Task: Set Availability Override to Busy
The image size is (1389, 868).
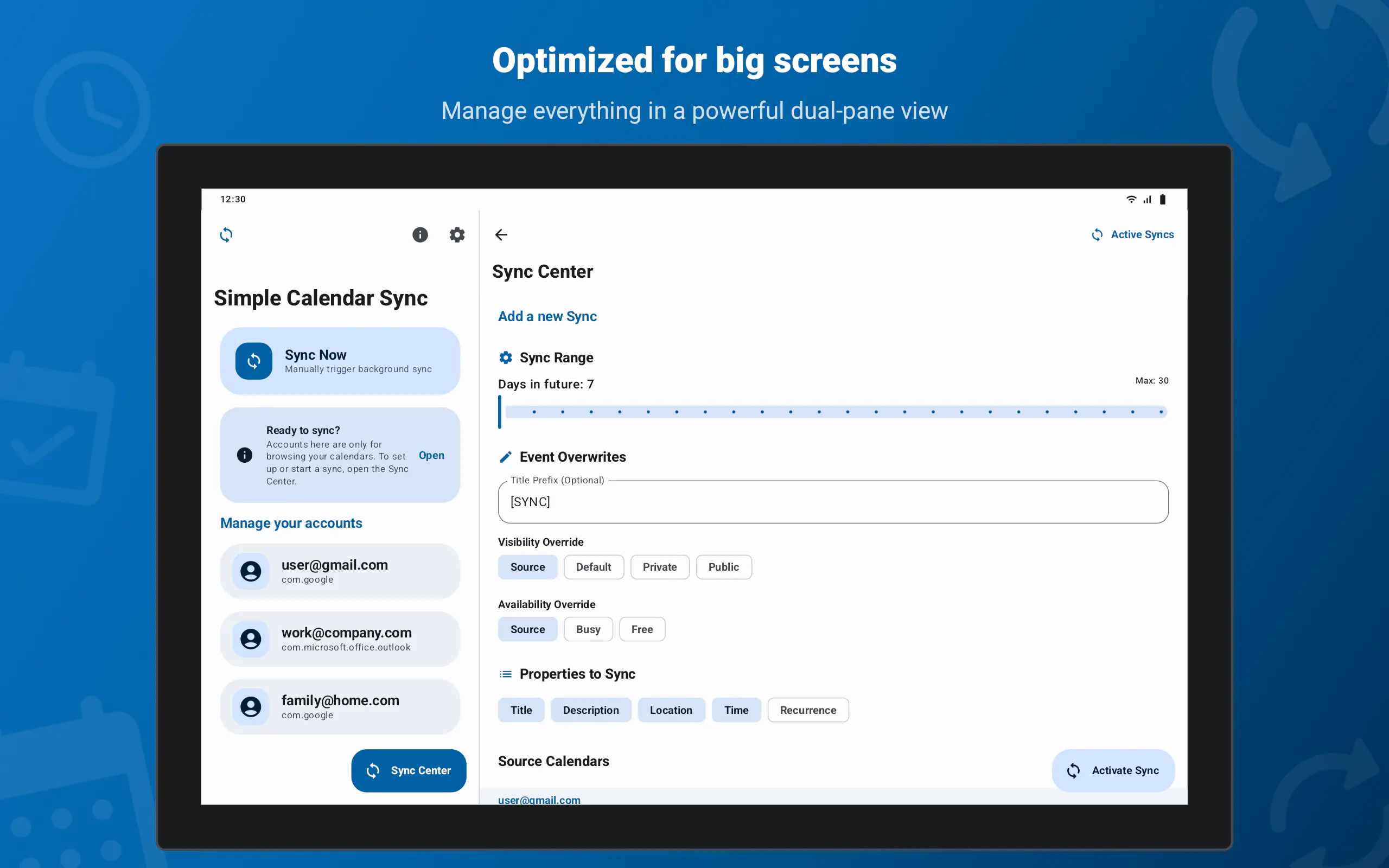Action: click(x=588, y=630)
